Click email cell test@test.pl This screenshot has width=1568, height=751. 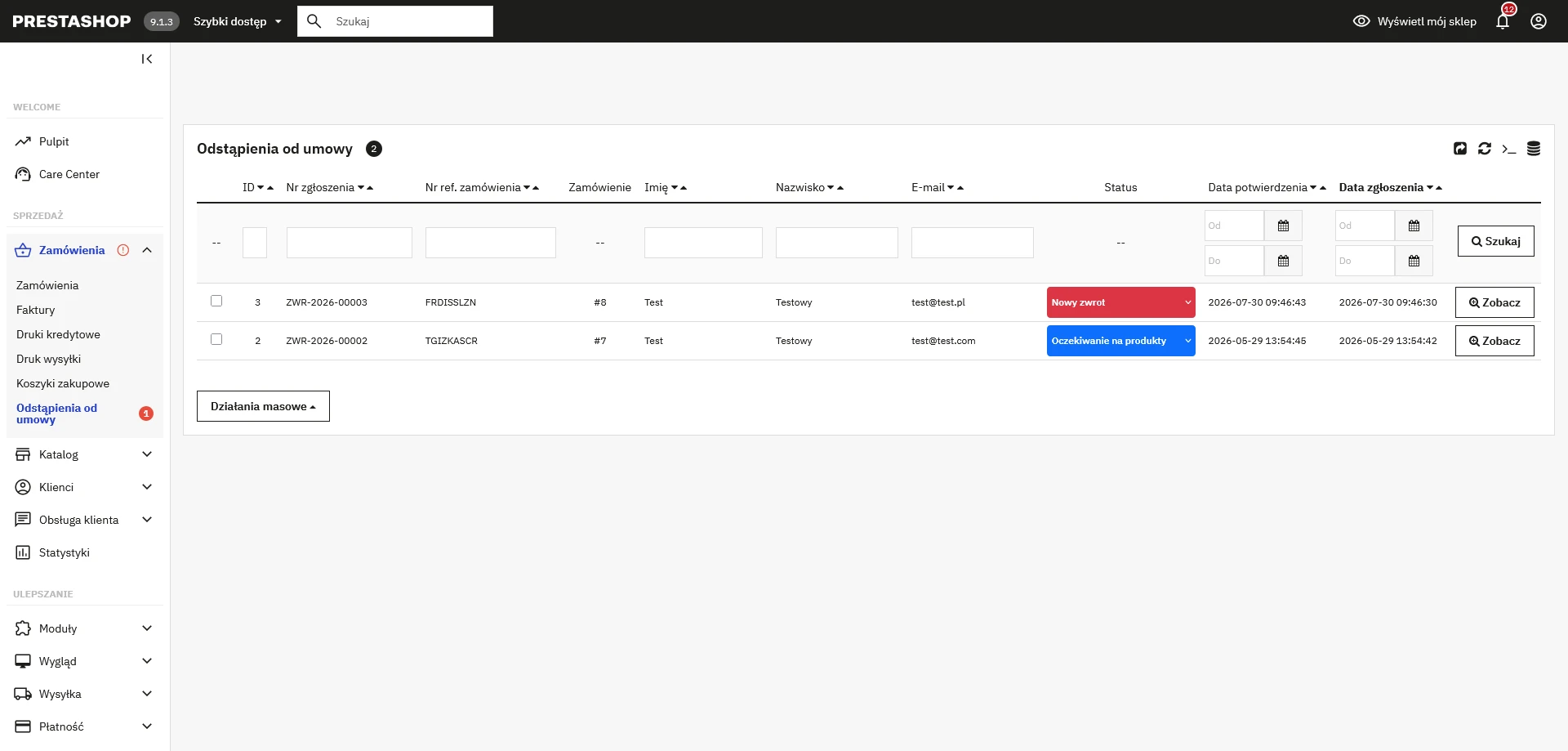[x=938, y=302]
